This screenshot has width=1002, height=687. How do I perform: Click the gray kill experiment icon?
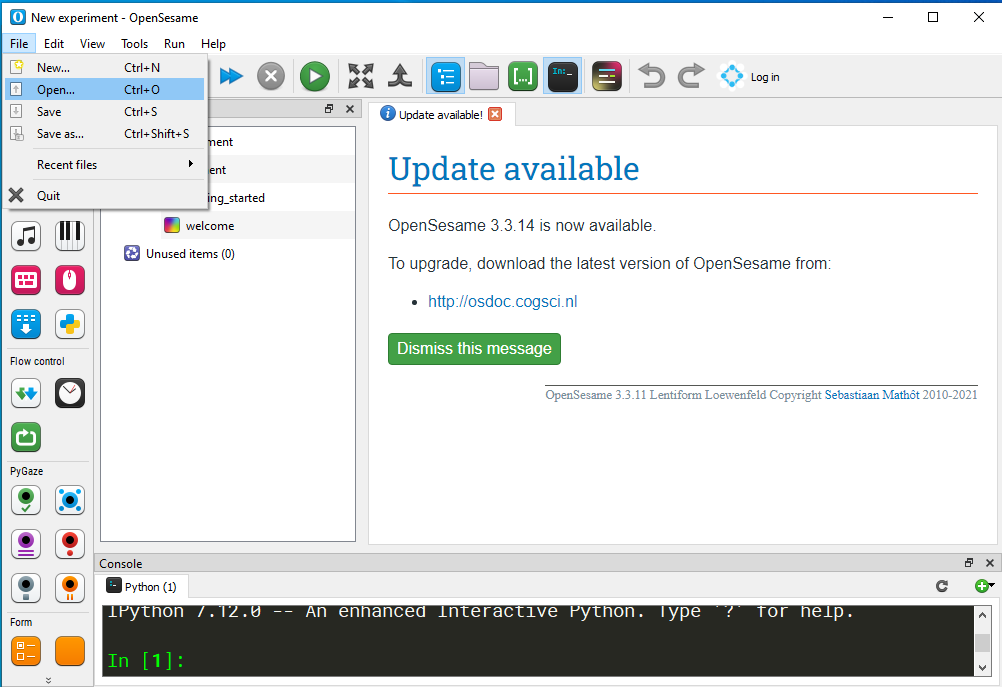[271, 77]
